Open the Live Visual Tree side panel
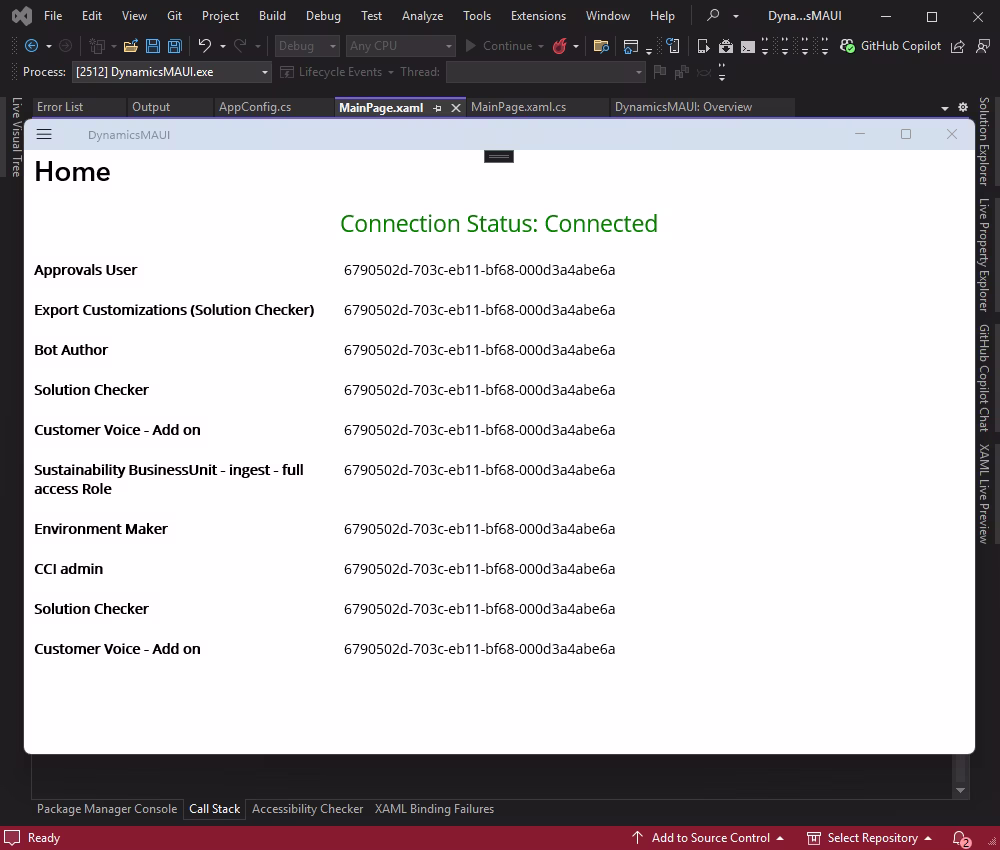 [x=17, y=137]
